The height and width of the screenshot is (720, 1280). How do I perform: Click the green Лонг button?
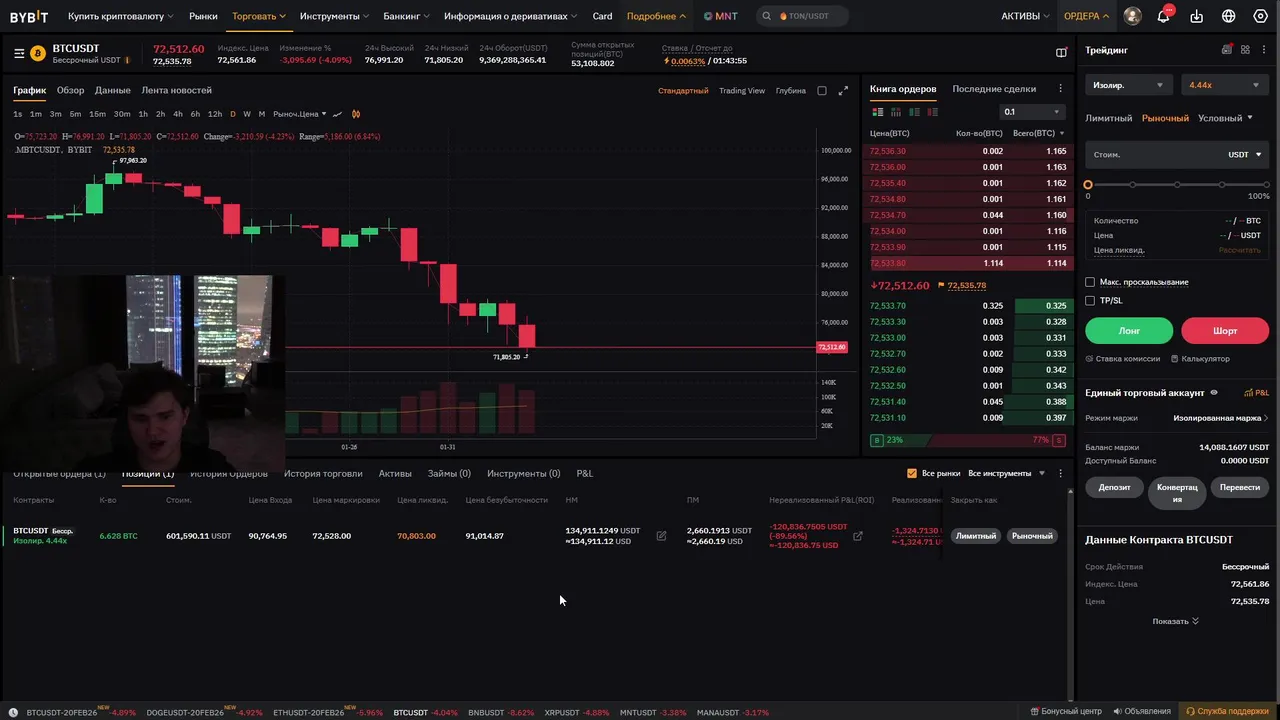coord(1129,330)
